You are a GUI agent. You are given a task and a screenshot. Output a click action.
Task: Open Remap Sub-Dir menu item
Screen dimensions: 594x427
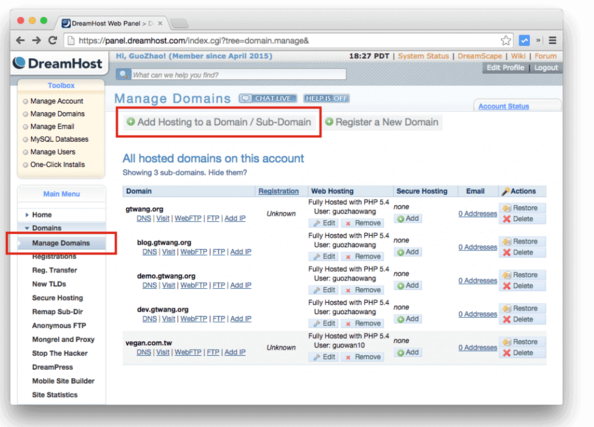(57, 312)
